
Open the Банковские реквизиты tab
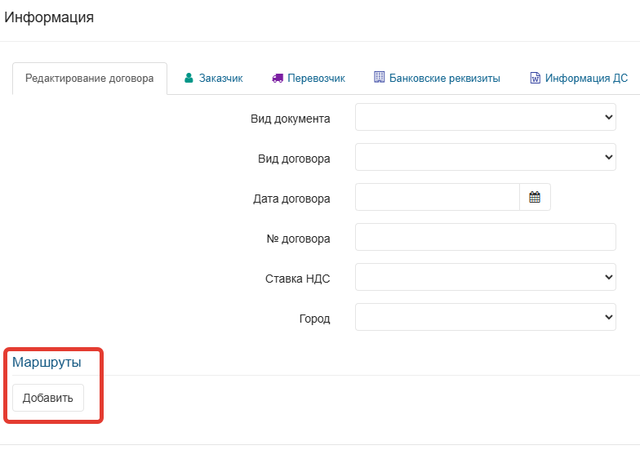tap(437, 78)
